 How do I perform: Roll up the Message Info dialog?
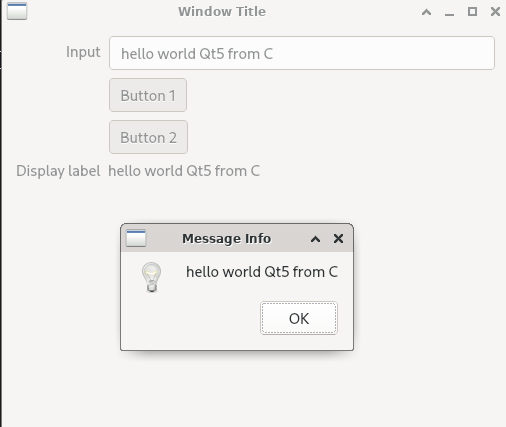click(x=315, y=239)
